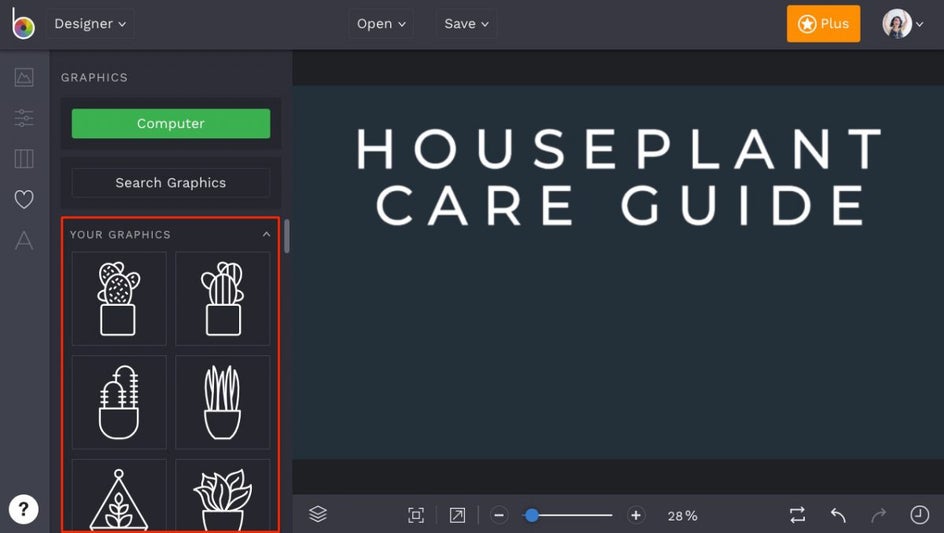
Task: Open the Text tool letter A icon
Action: tap(24, 240)
